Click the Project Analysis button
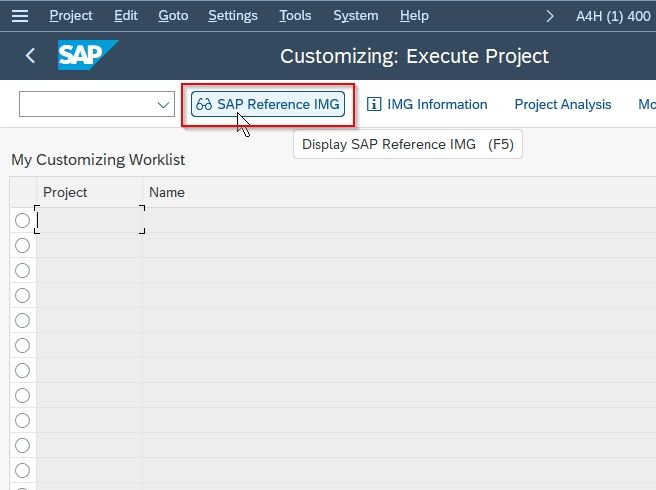Viewport: 656px width, 490px height. click(x=563, y=104)
